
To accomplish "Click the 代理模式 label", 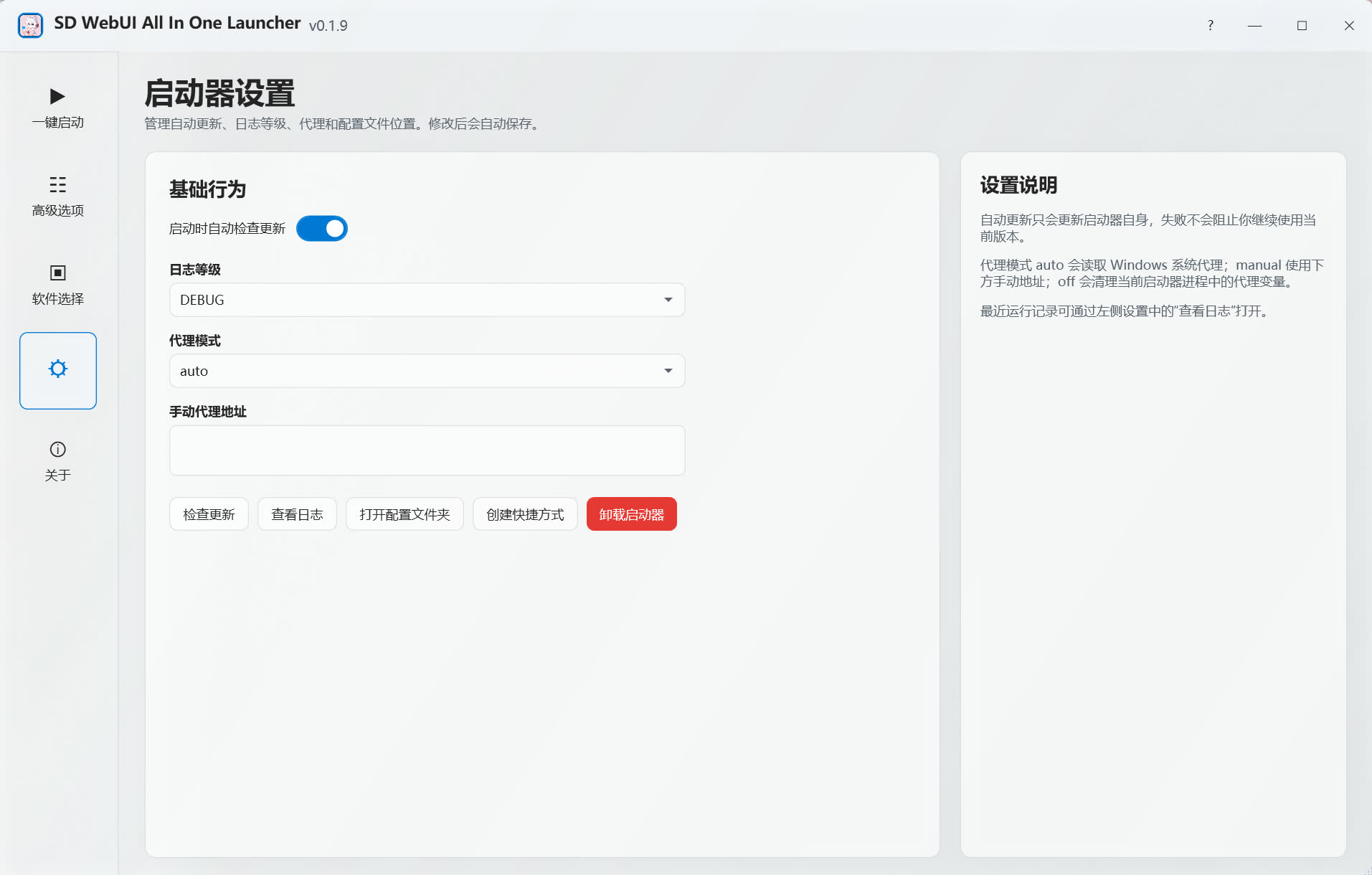I will [x=195, y=341].
